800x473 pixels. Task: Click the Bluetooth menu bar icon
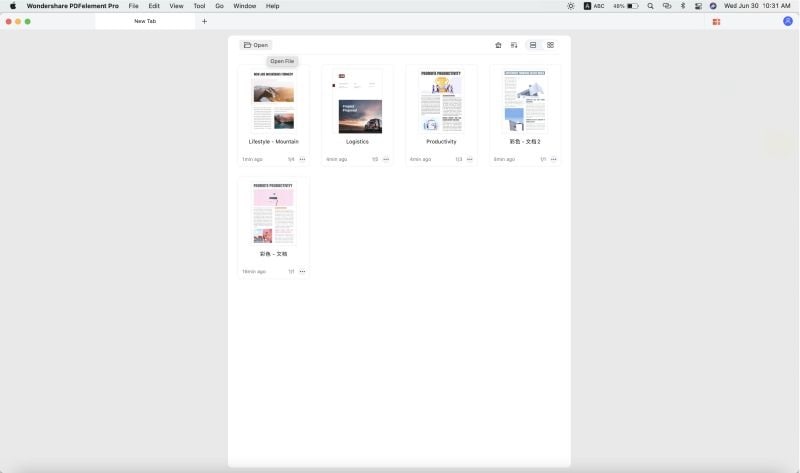tap(683, 6)
